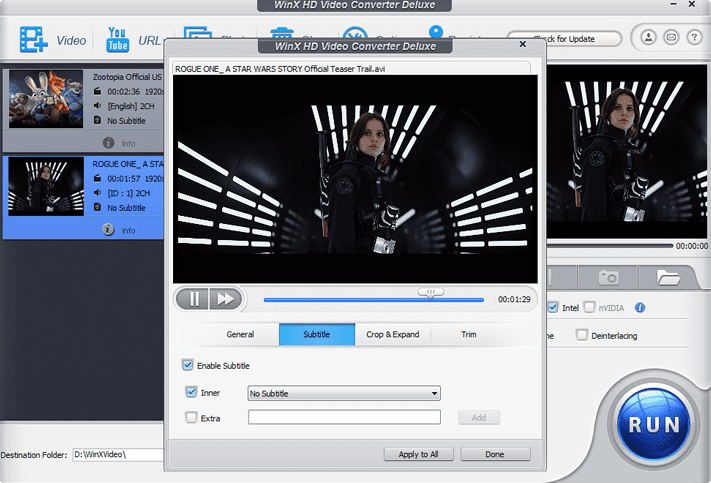Click the Apply to All button
This screenshot has width=711, height=483.
click(x=419, y=454)
